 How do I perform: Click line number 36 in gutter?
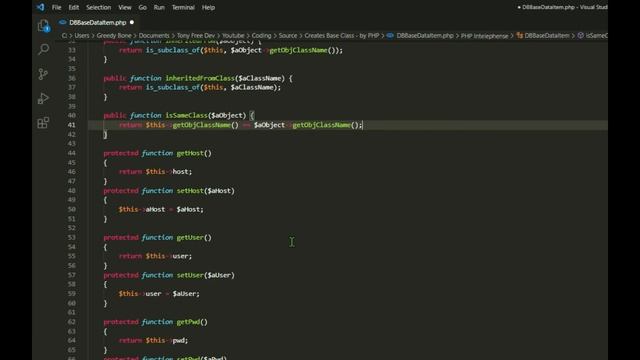[x=71, y=78]
